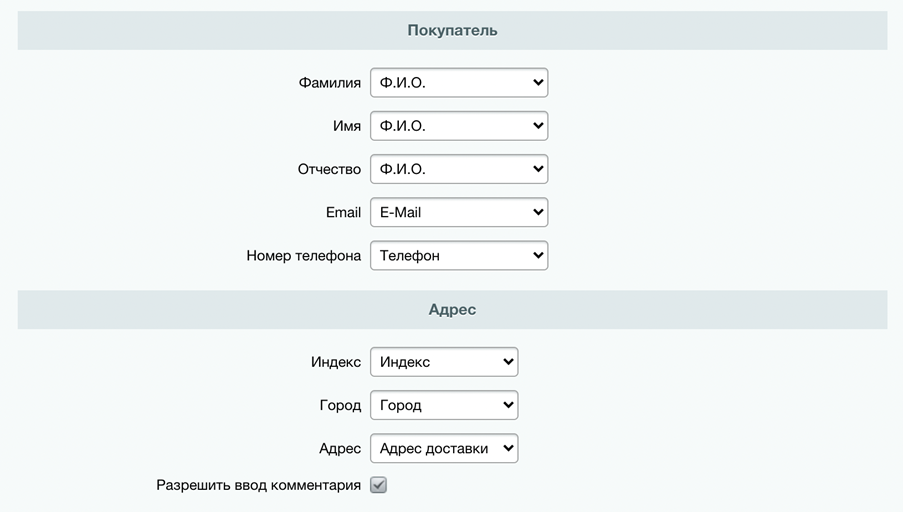Open the Имя field dropdown
This screenshot has width=903, height=512.
point(458,126)
